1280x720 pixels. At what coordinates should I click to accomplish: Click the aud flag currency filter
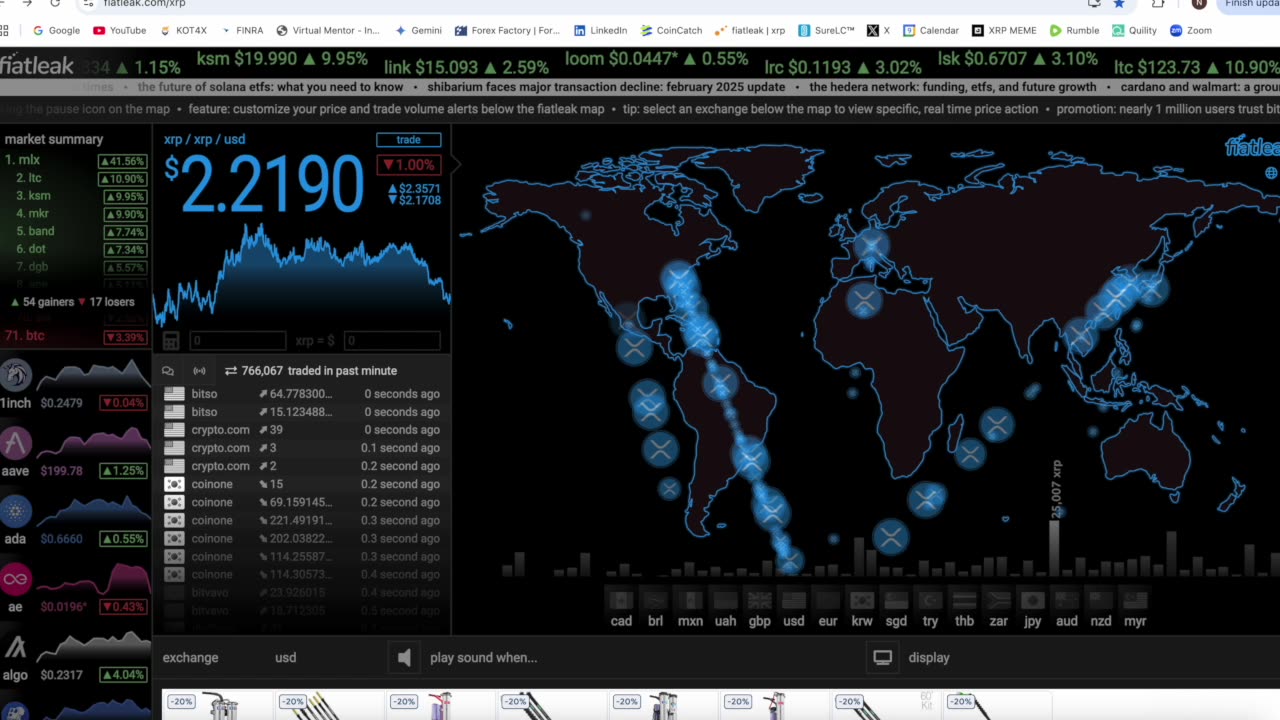point(1067,601)
